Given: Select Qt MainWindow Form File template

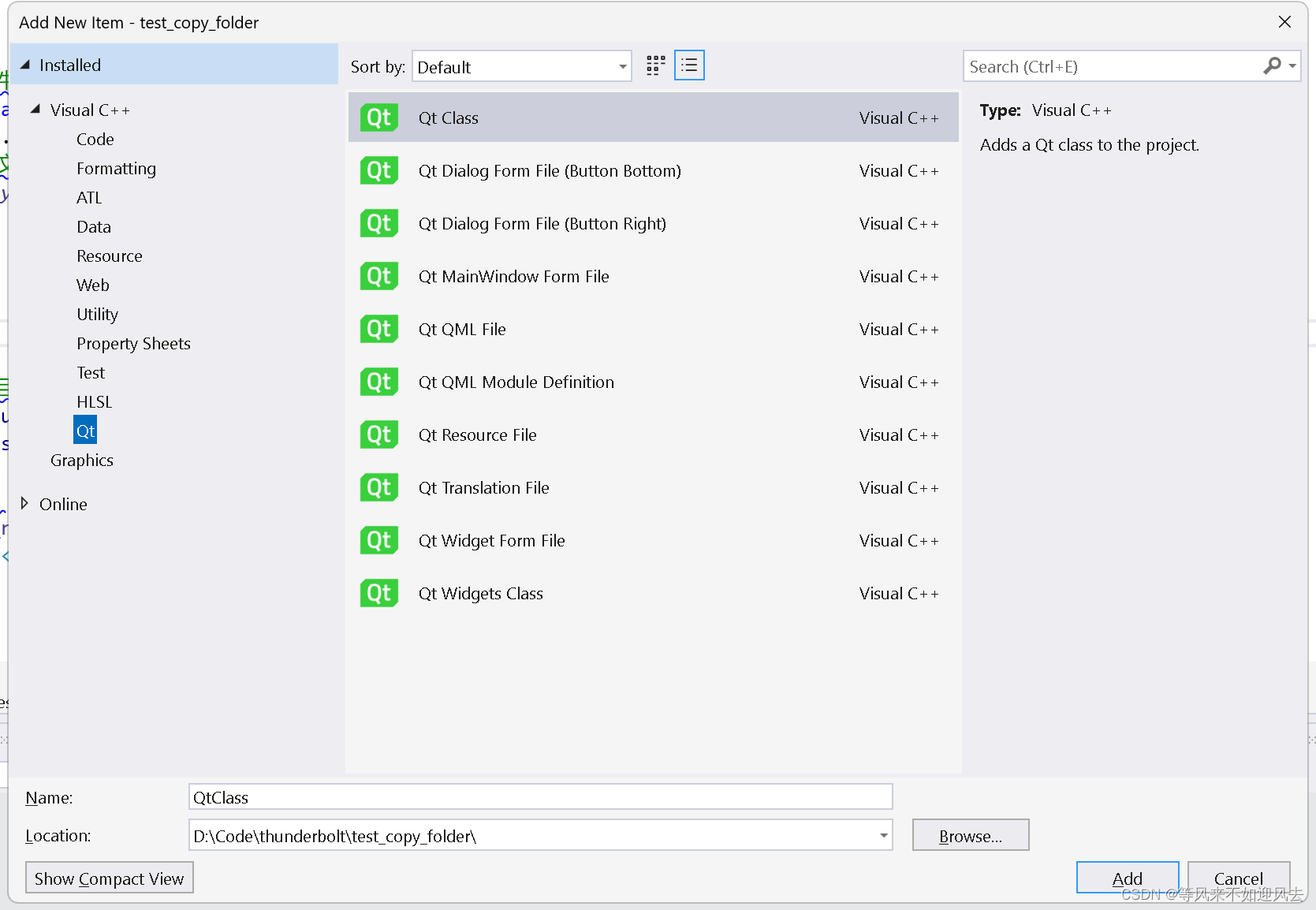Looking at the screenshot, I should point(514,276).
